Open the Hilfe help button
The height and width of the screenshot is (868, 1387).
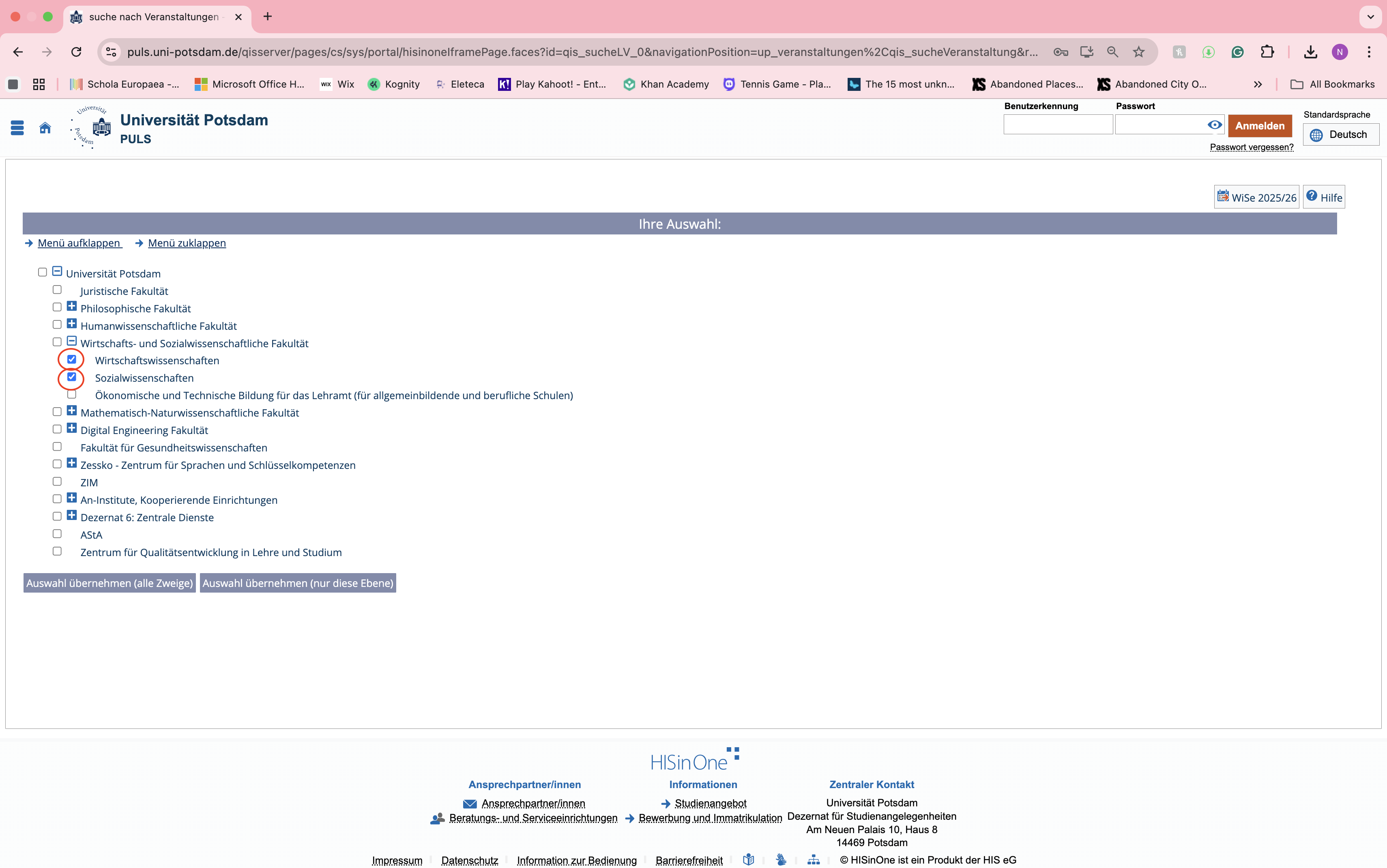(1323, 197)
